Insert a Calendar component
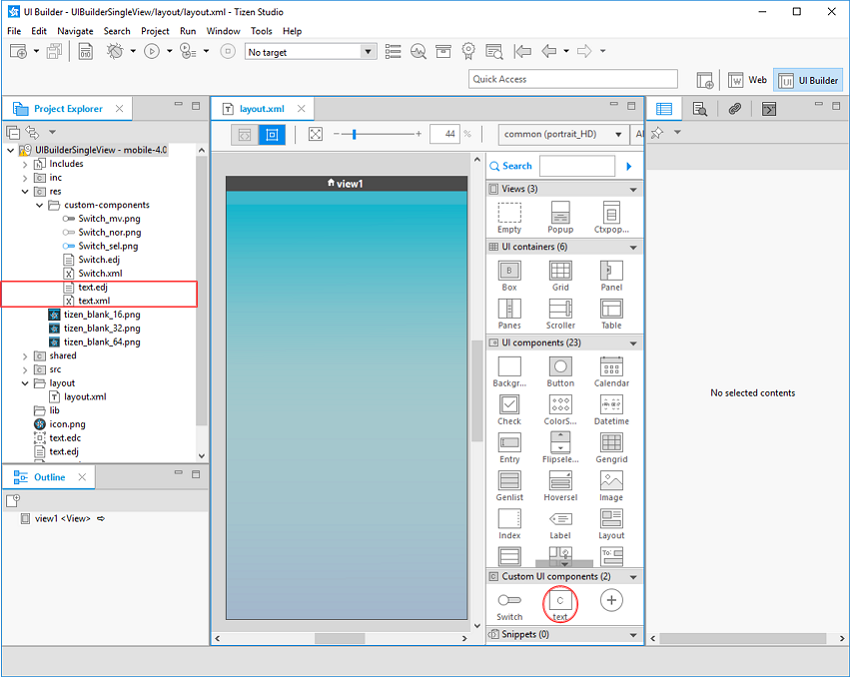This screenshot has width=850, height=677. [611, 368]
